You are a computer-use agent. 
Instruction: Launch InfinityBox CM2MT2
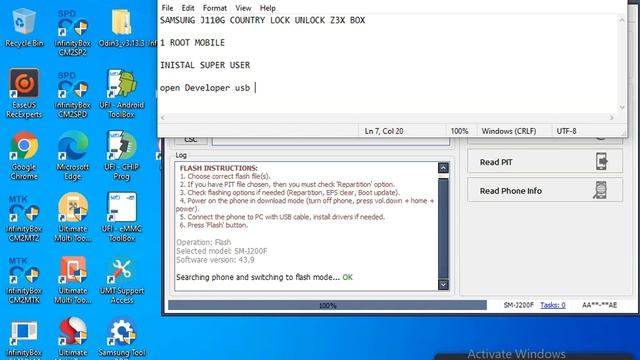[x=24, y=218]
